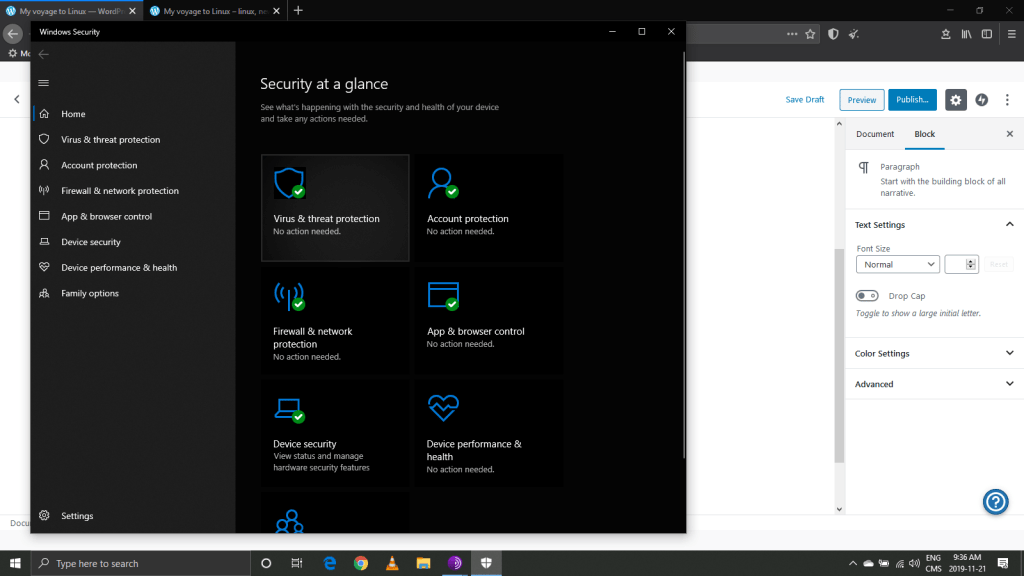Click the Publish button
The height and width of the screenshot is (576, 1024).
[x=912, y=100]
